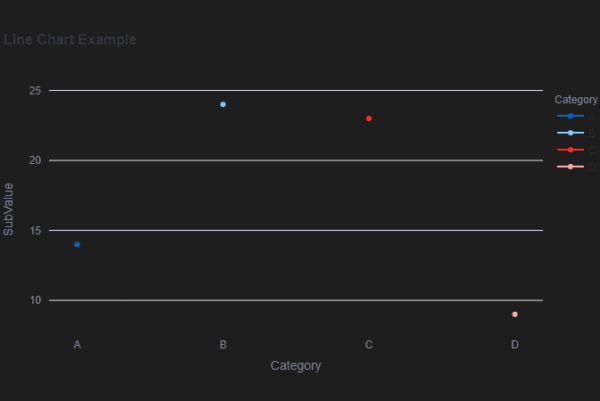Select the y-axis title SubValue
600x401 pixels.
(8, 209)
